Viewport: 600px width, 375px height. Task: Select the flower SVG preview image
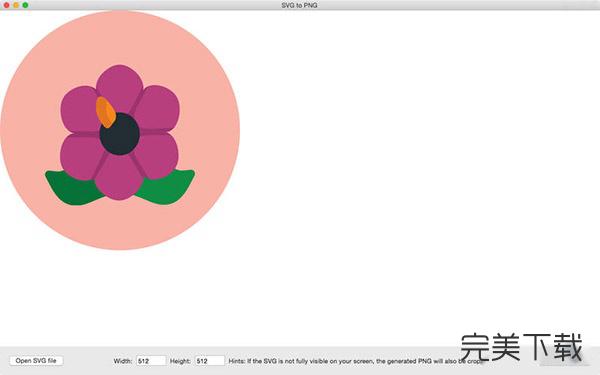click(120, 130)
